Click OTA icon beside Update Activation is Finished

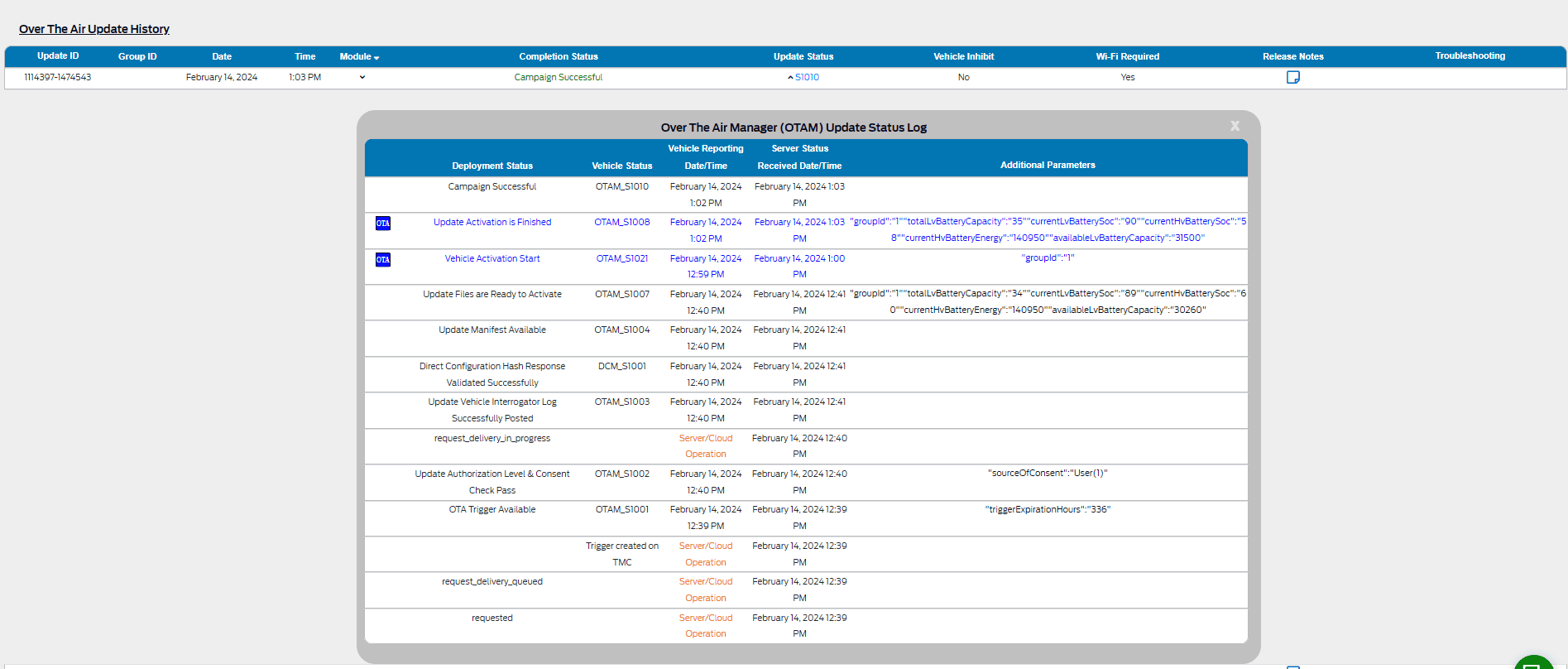383,224
